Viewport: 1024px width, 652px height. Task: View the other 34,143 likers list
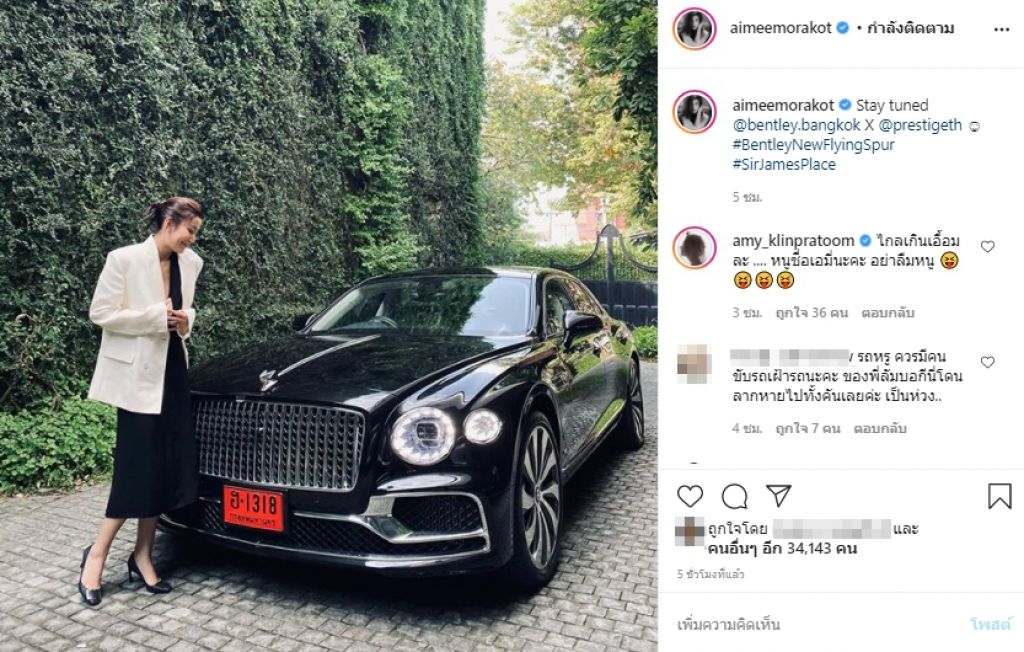(782, 548)
